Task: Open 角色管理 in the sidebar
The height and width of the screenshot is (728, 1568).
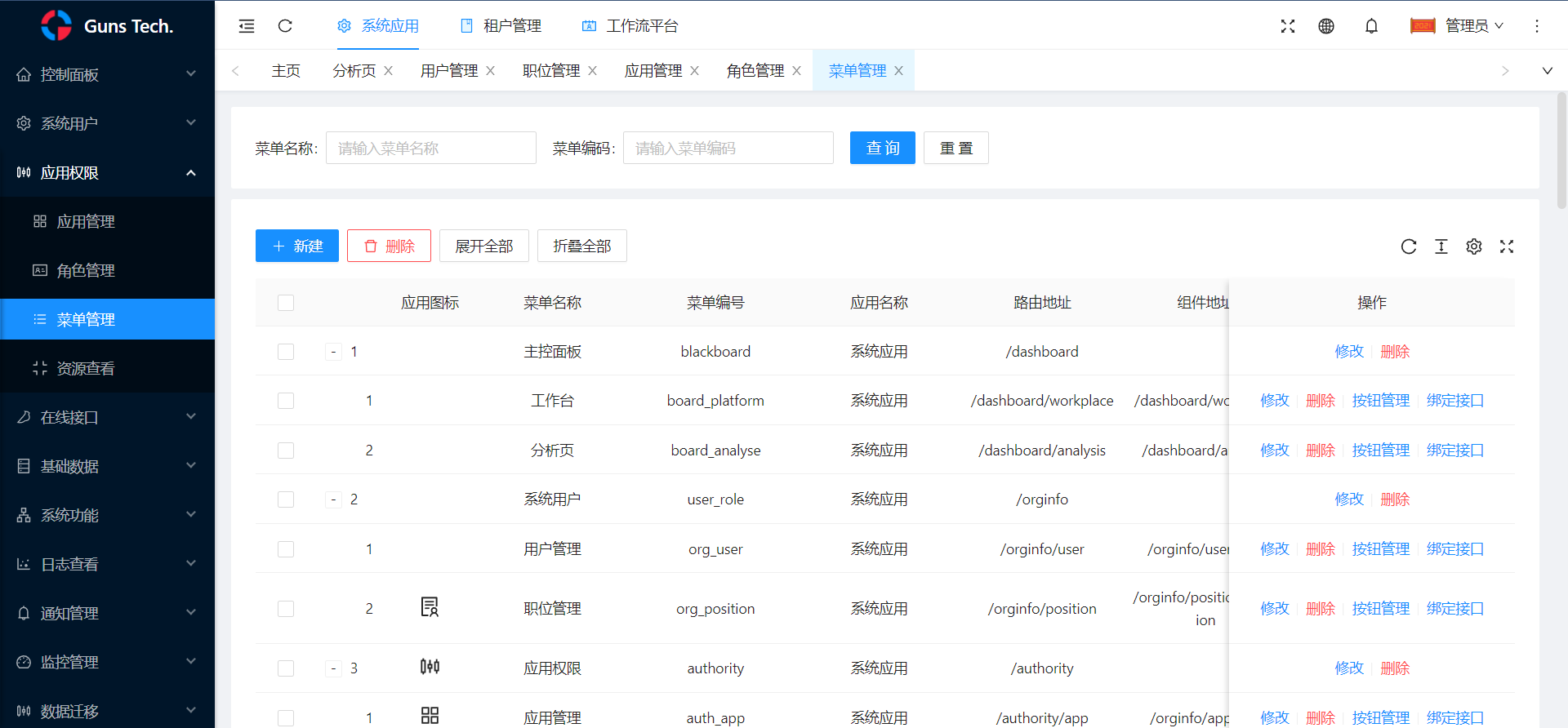Action: point(107,270)
